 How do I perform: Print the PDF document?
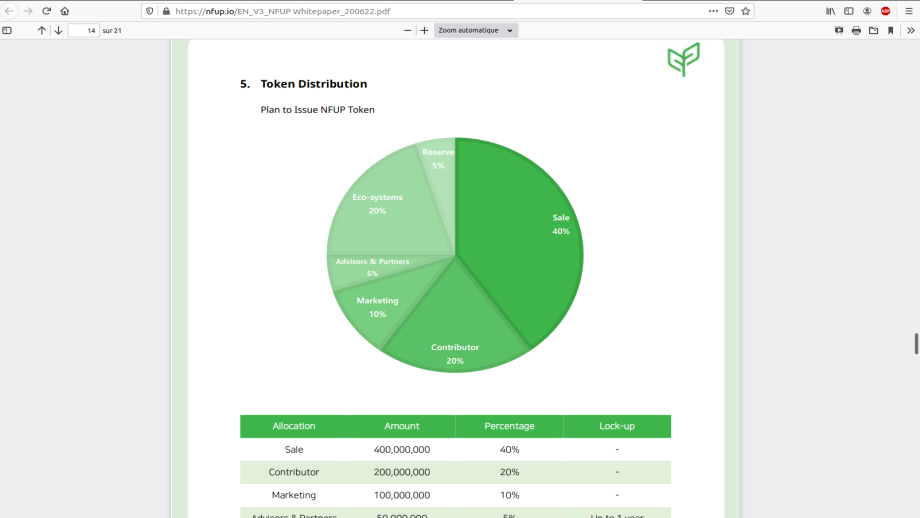click(x=856, y=31)
